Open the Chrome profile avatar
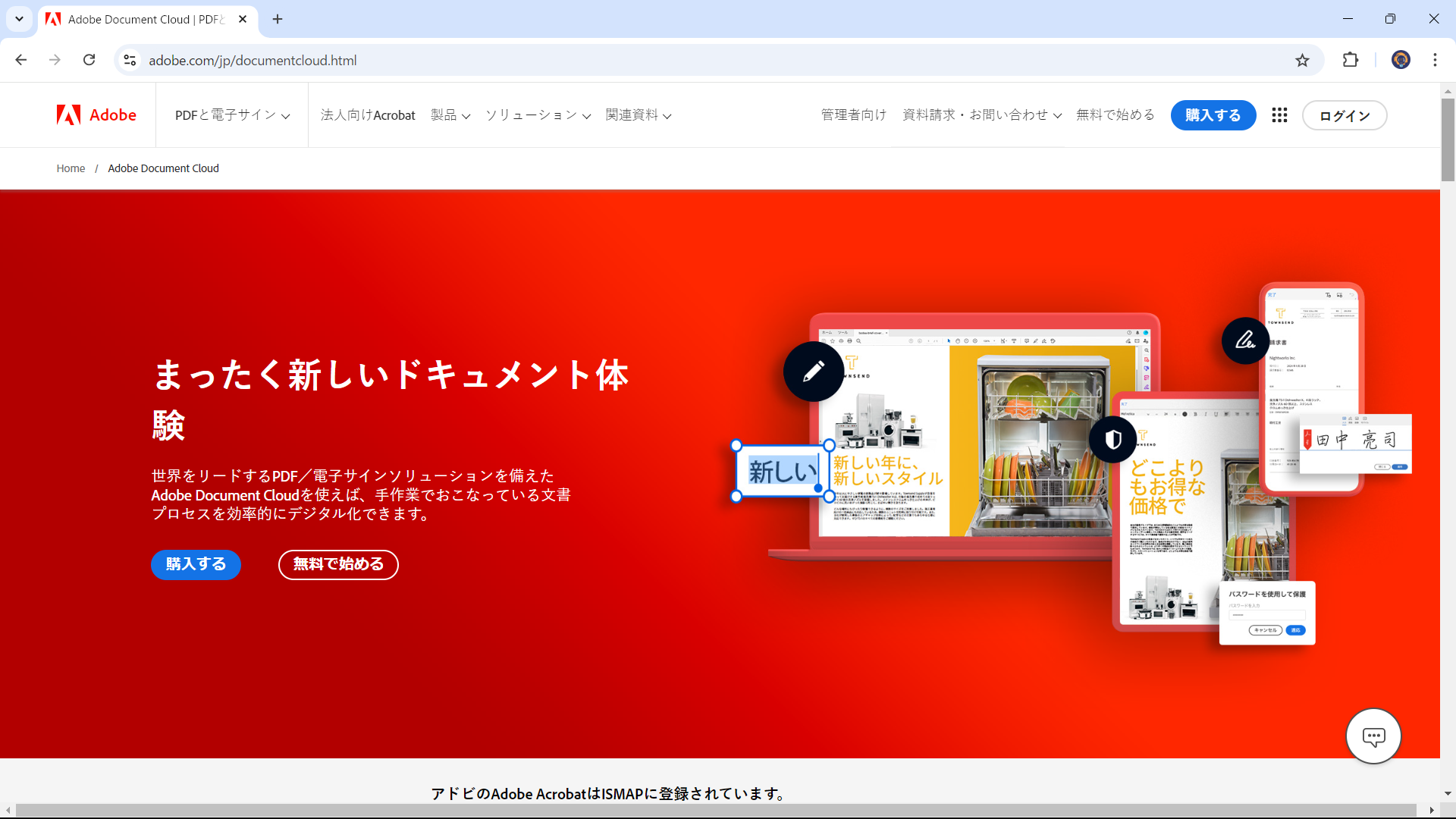The width and height of the screenshot is (1456, 819). point(1401,60)
